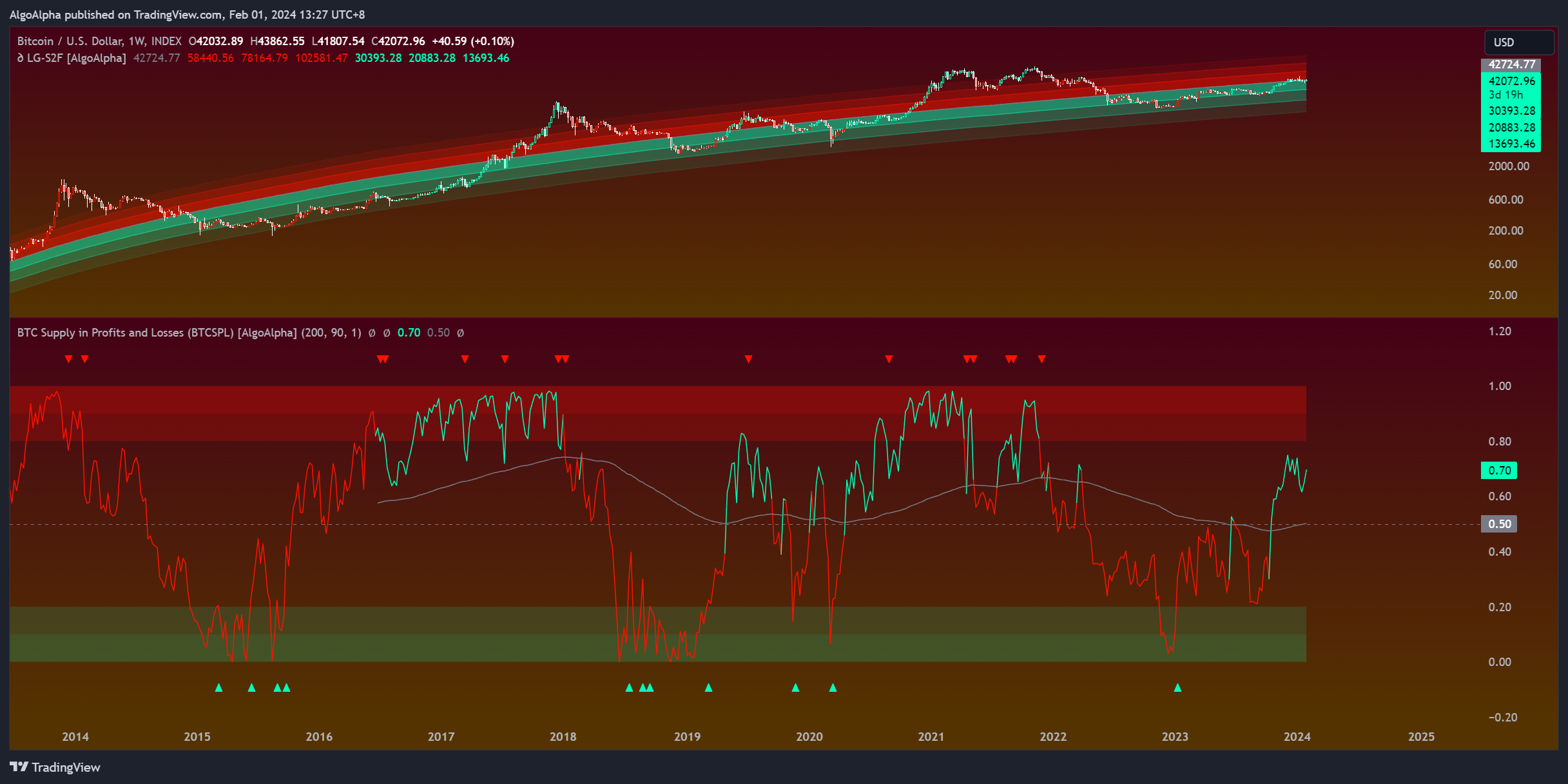The image size is (1568, 784).
Task: Click the 2017 year label on time axis
Action: click(x=441, y=737)
